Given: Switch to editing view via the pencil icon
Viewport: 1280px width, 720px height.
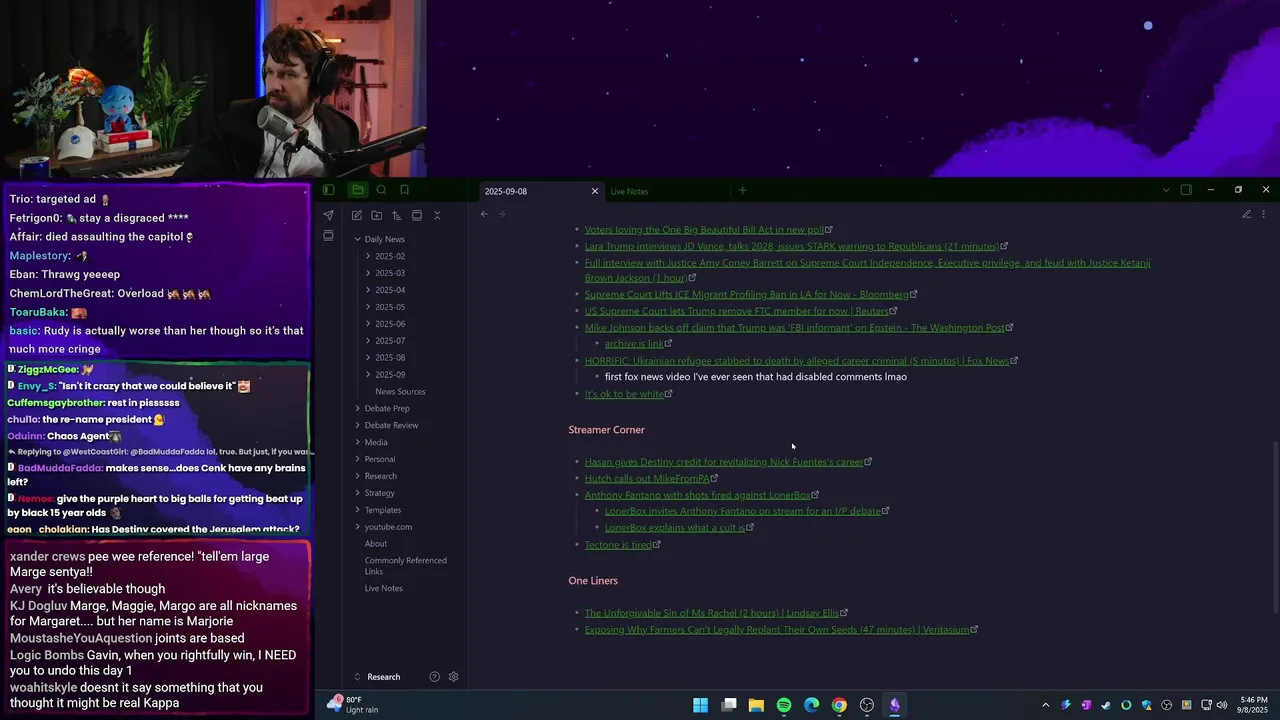Looking at the screenshot, I should (1246, 214).
